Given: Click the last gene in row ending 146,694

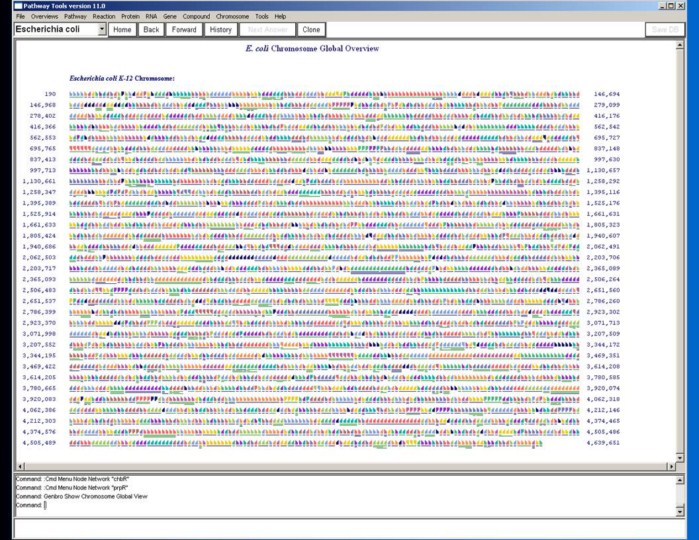Looking at the screenshot, I should [x=577, y=94].
